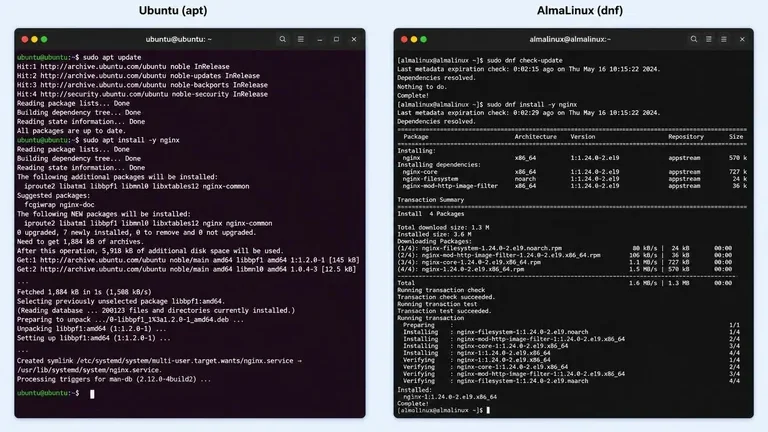Click the 'Hit:1' noble InRelease line
The height and width of the screenshot is (432, 768).
[x=123, y=67]
